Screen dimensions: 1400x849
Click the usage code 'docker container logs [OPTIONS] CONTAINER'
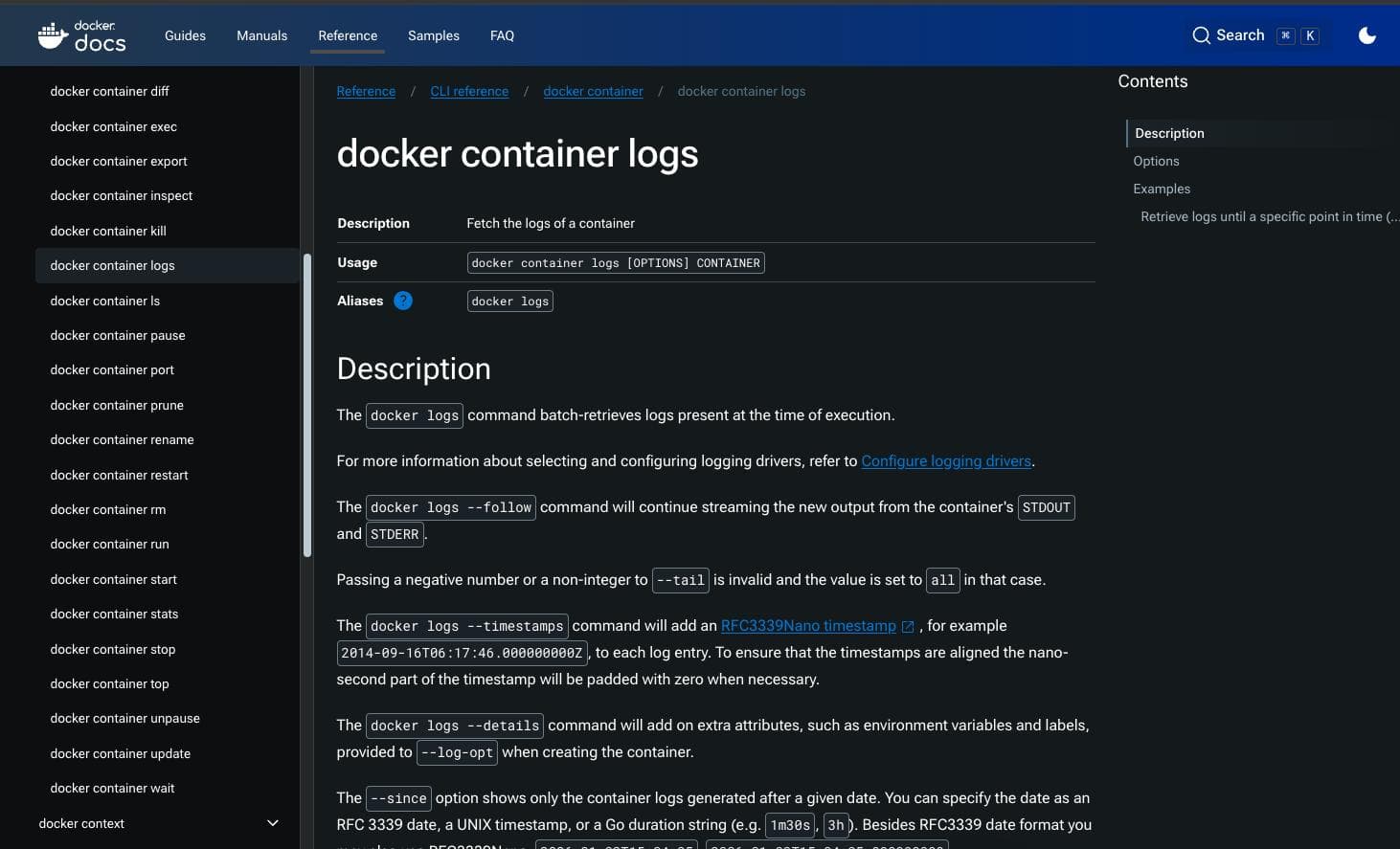[x=616, y=262]
